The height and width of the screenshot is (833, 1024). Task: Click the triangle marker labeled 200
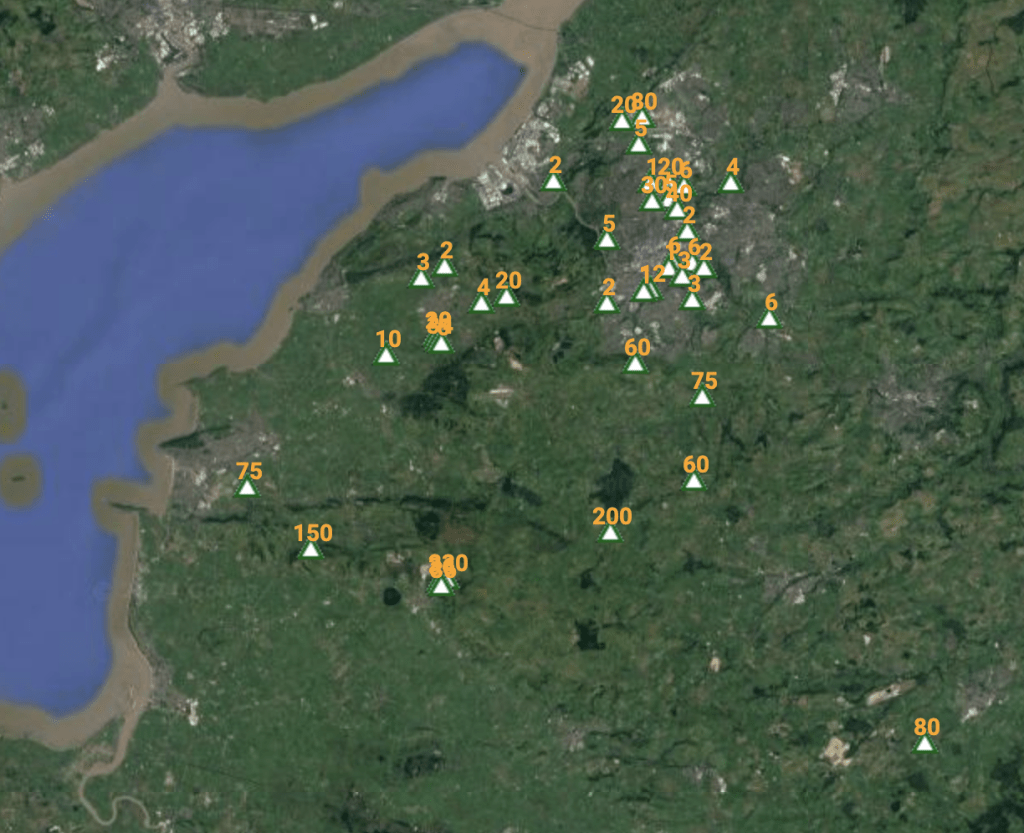(610, 533)
